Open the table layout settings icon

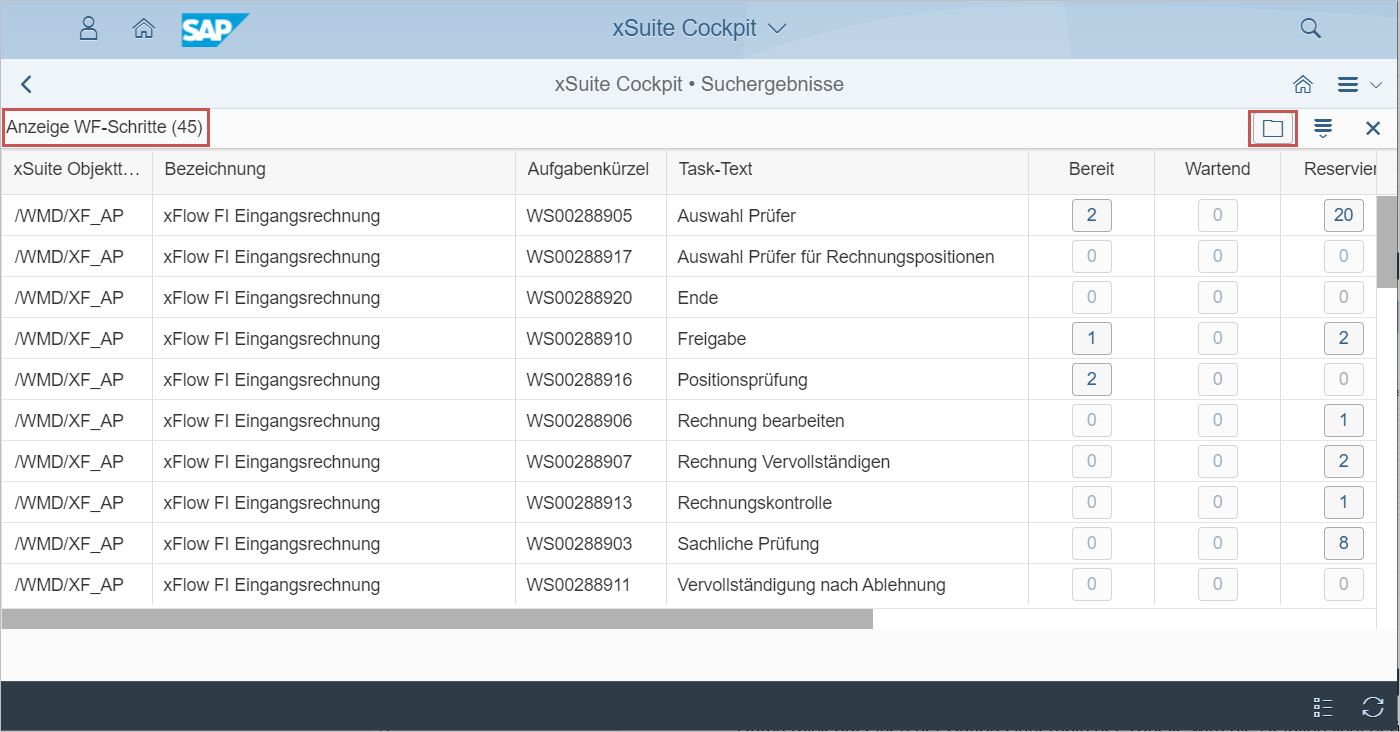(1323, 128)
